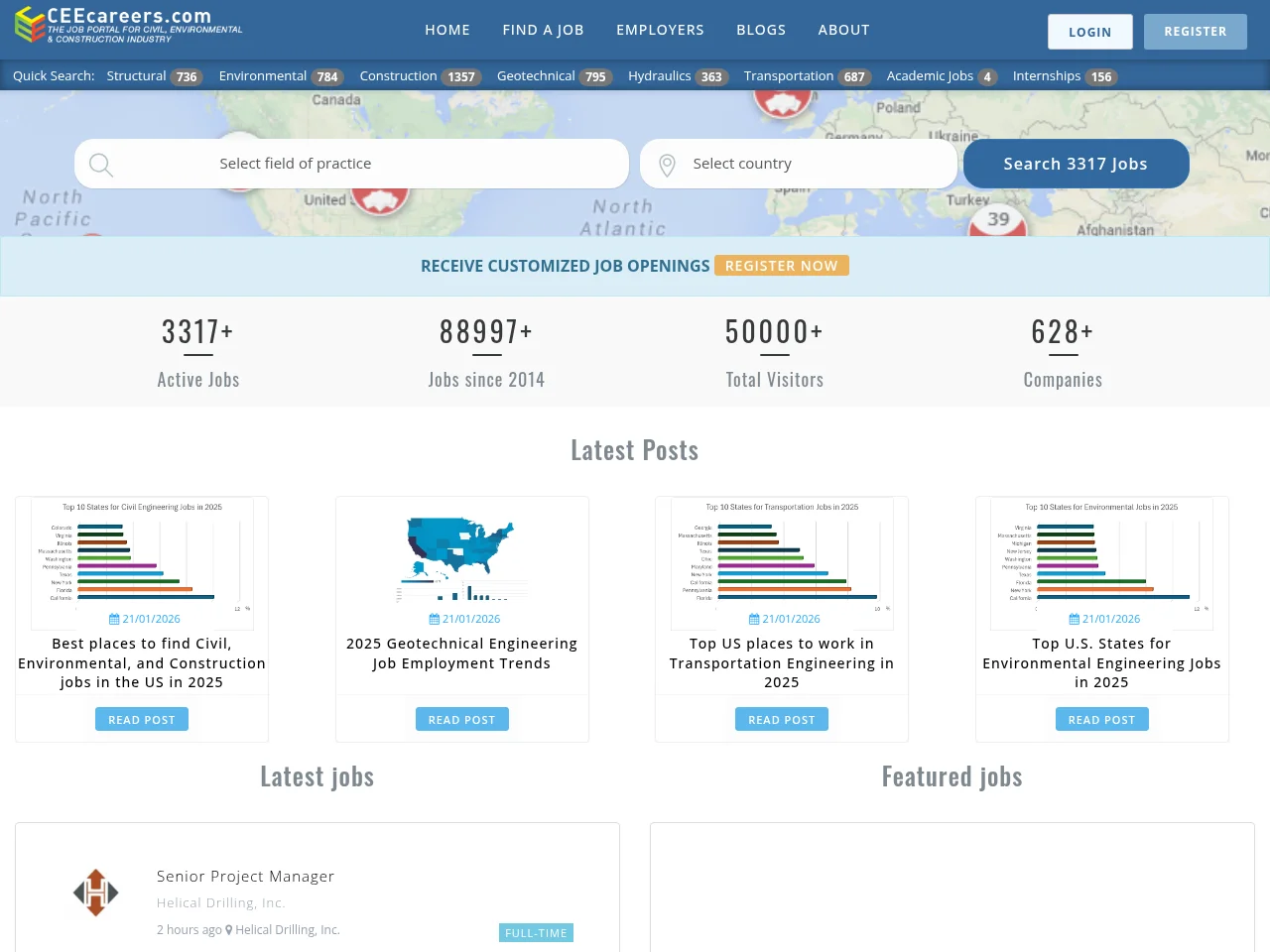Click the Login button
The width and height of the screenshot is (1270, 952).
click(x=1089, y=32)
